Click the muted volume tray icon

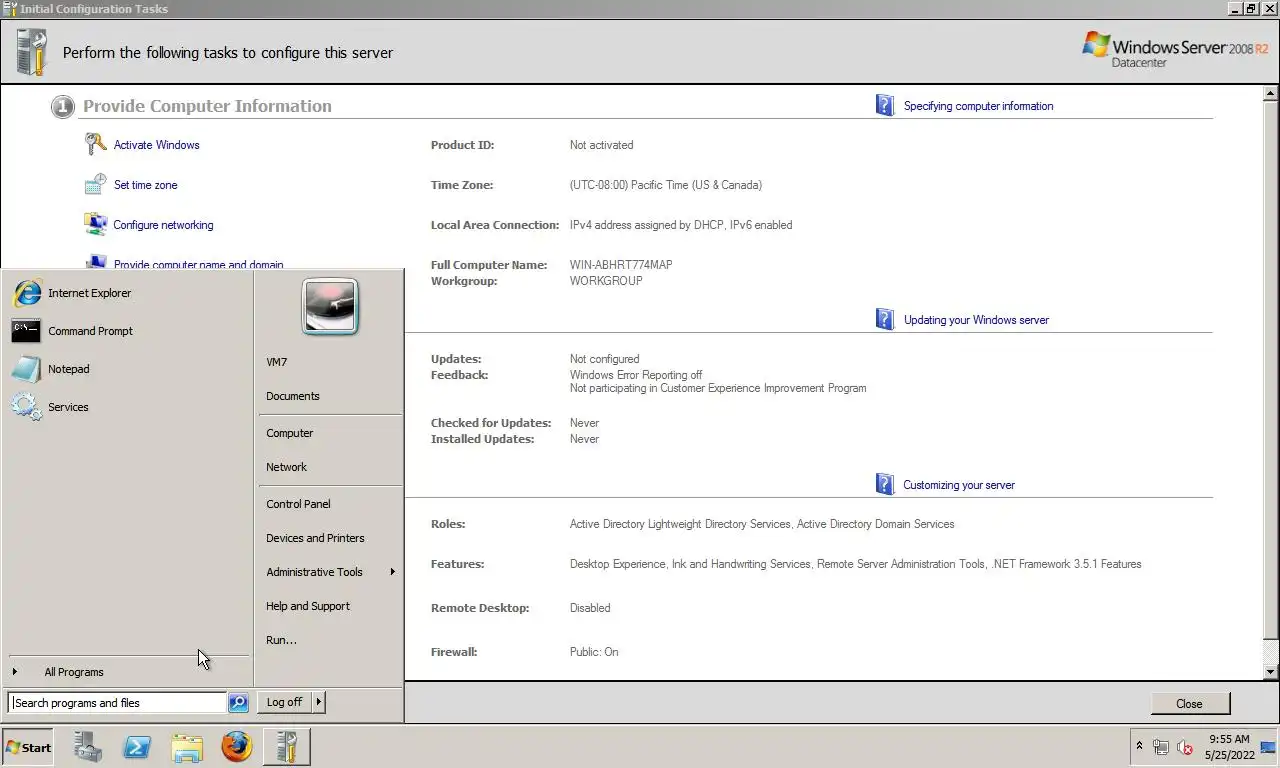[x=1185, y=747]
